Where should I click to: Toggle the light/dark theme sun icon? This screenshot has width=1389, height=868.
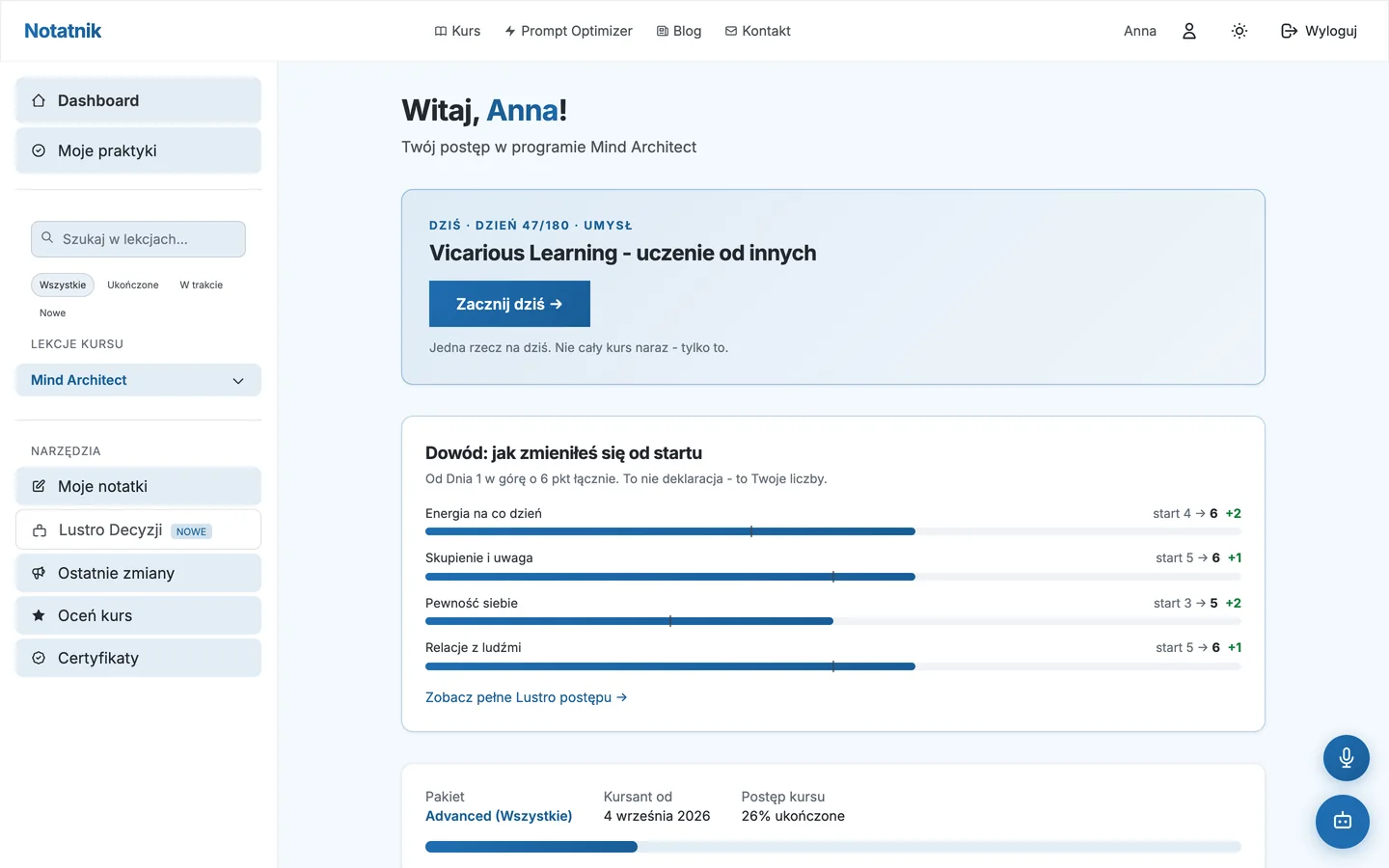(x=1239, y=31)
